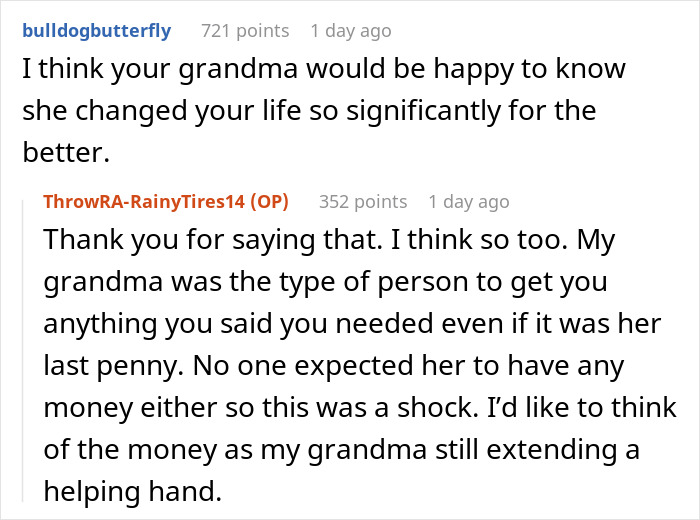Open the OP reply's '1 day ago' timestamp
This screenshot has width=700, height=520.
(x=469, y=202)
